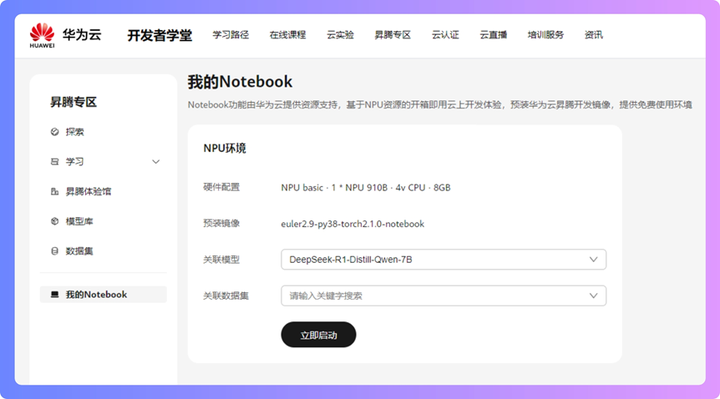The height and width of the screenshot is (399, 720).
Task: Click the 立即启动 button
Action: tap(319, 335)
